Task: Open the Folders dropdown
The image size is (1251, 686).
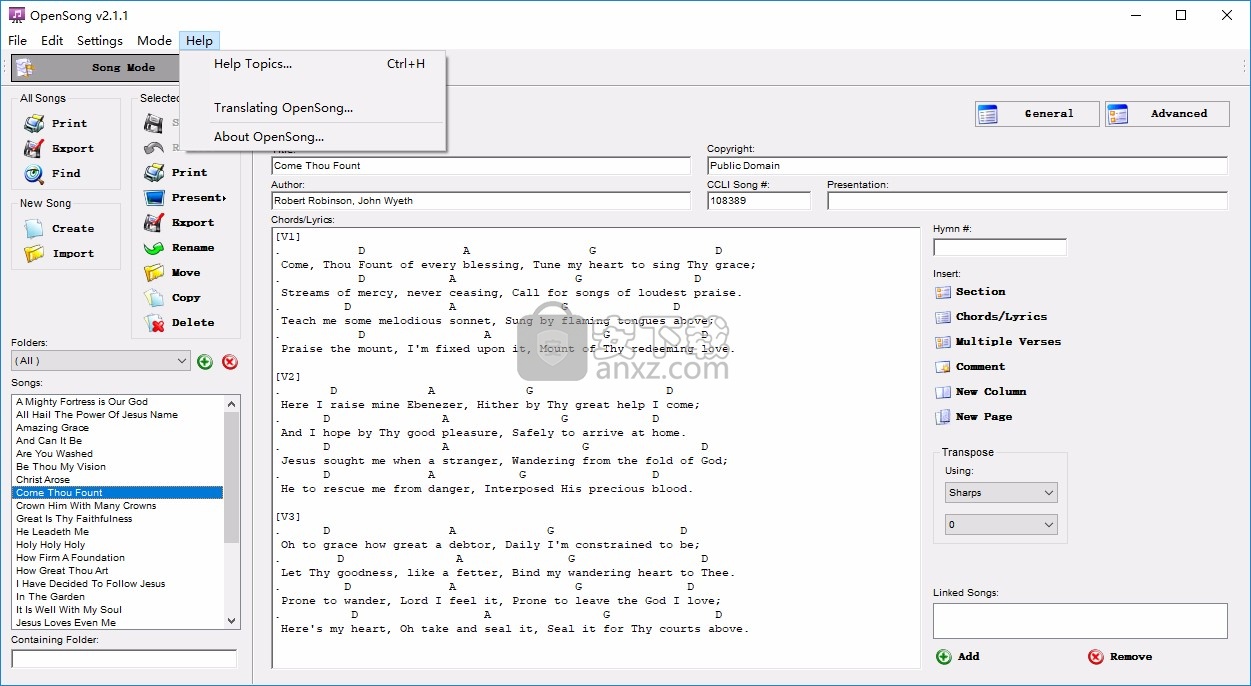Action: click(x=101, y=361)
